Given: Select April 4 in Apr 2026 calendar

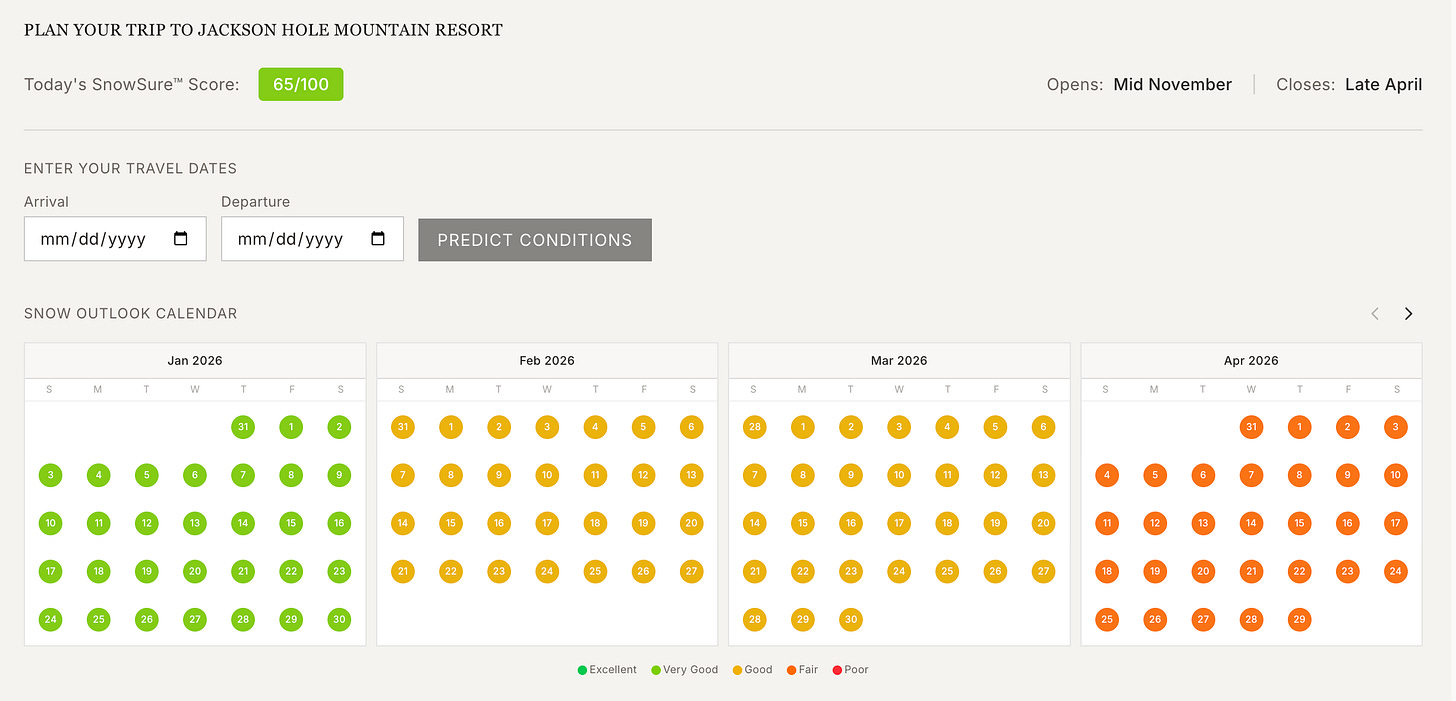Looking at the screenshot, I should [x=1106, y=475].
